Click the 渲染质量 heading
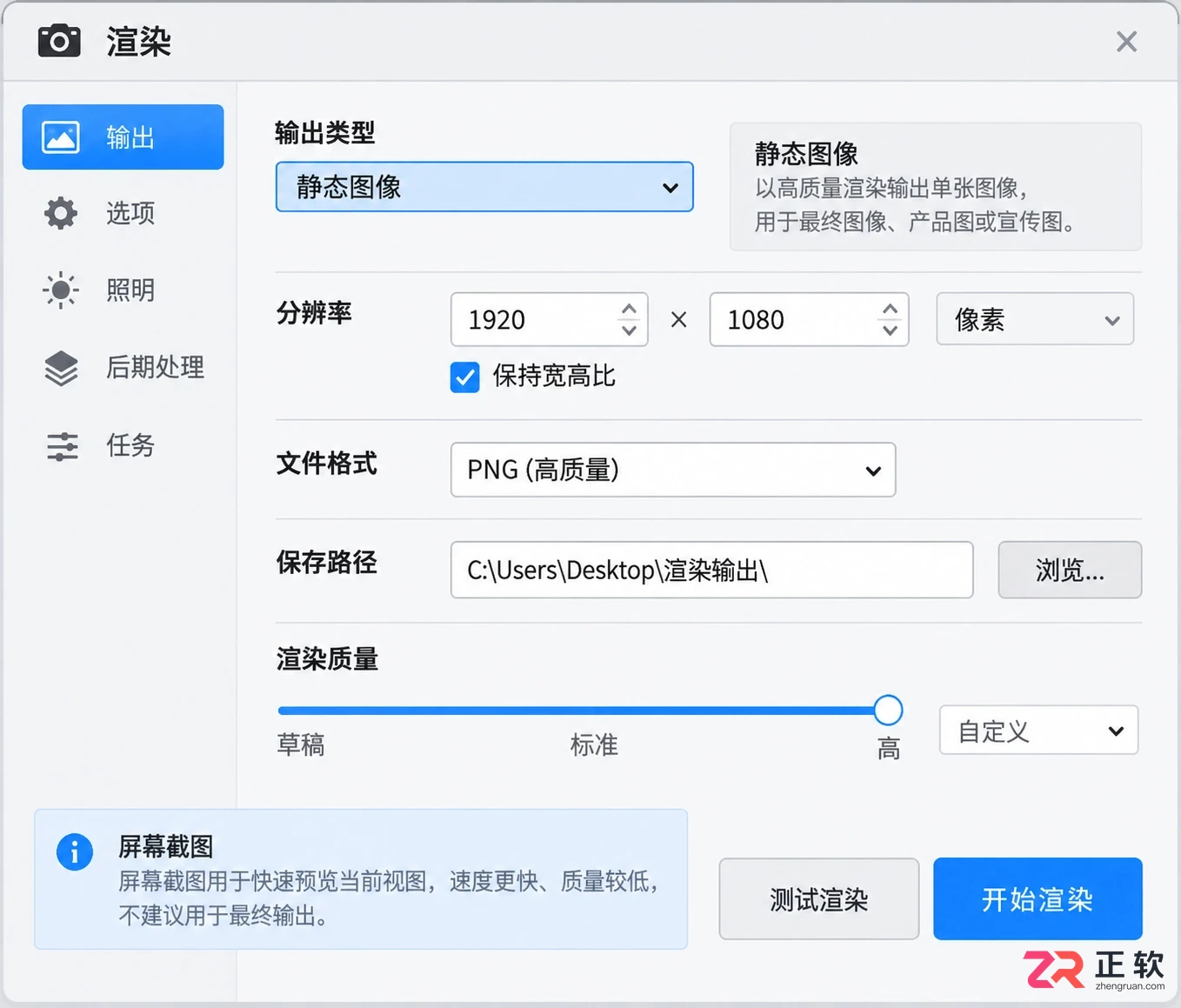The image size is (1181, 1008). point(327,659)
